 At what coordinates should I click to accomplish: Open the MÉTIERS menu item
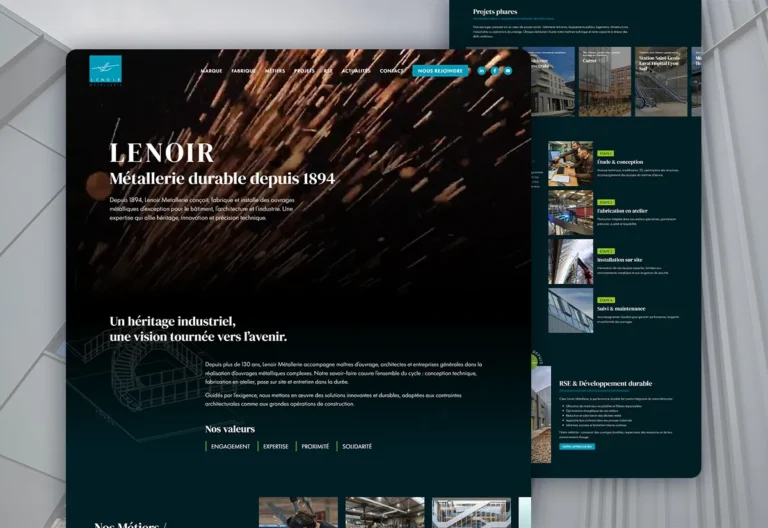click(275, 71)
